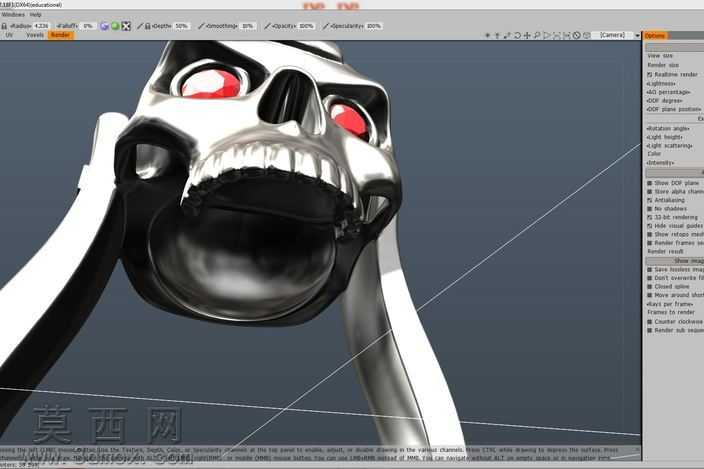Click the Depth percentage field

(x=181, y=26)
